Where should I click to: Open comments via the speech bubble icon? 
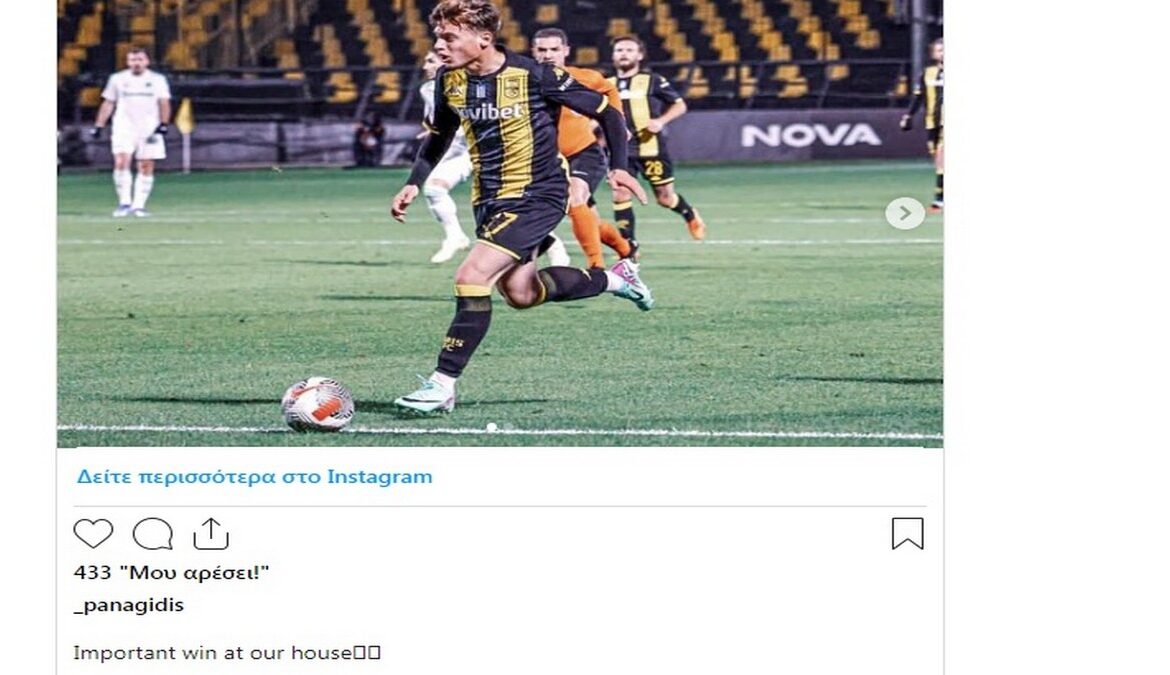tap(153, 534)
